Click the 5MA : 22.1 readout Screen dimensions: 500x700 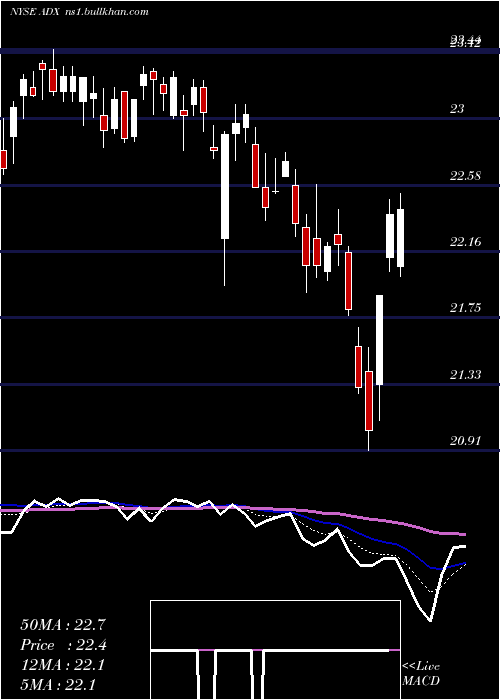(58, 684)
